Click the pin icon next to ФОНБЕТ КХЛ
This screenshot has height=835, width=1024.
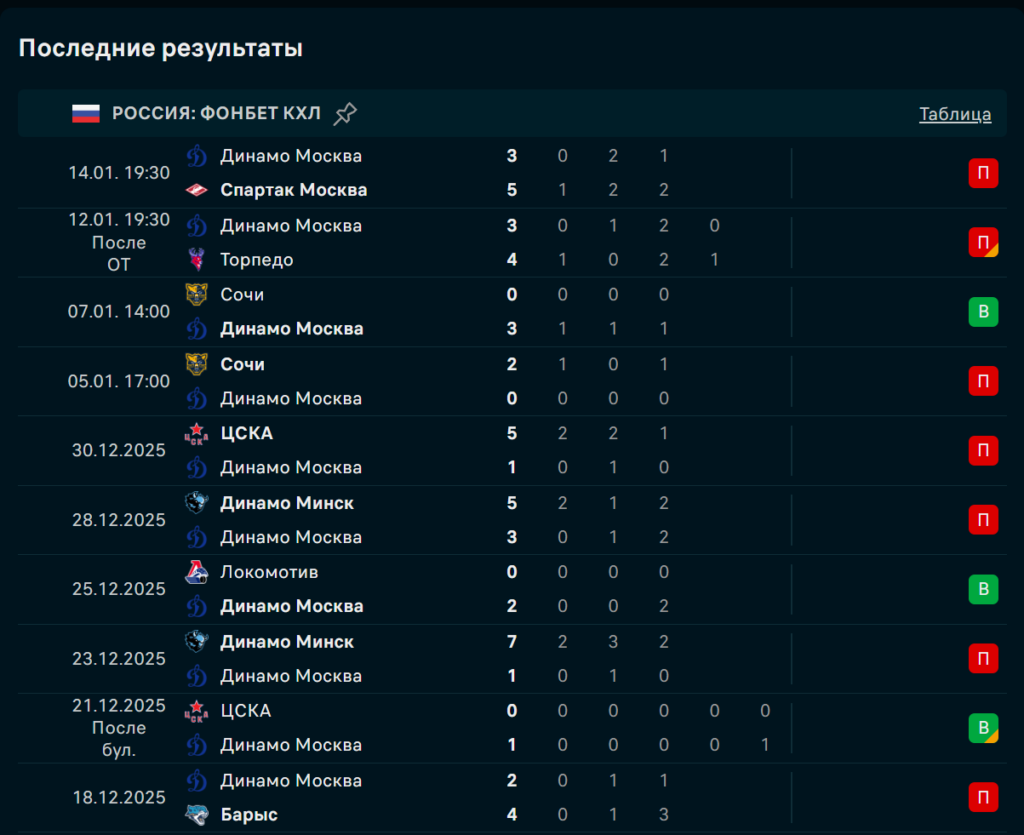click(345, 114)
